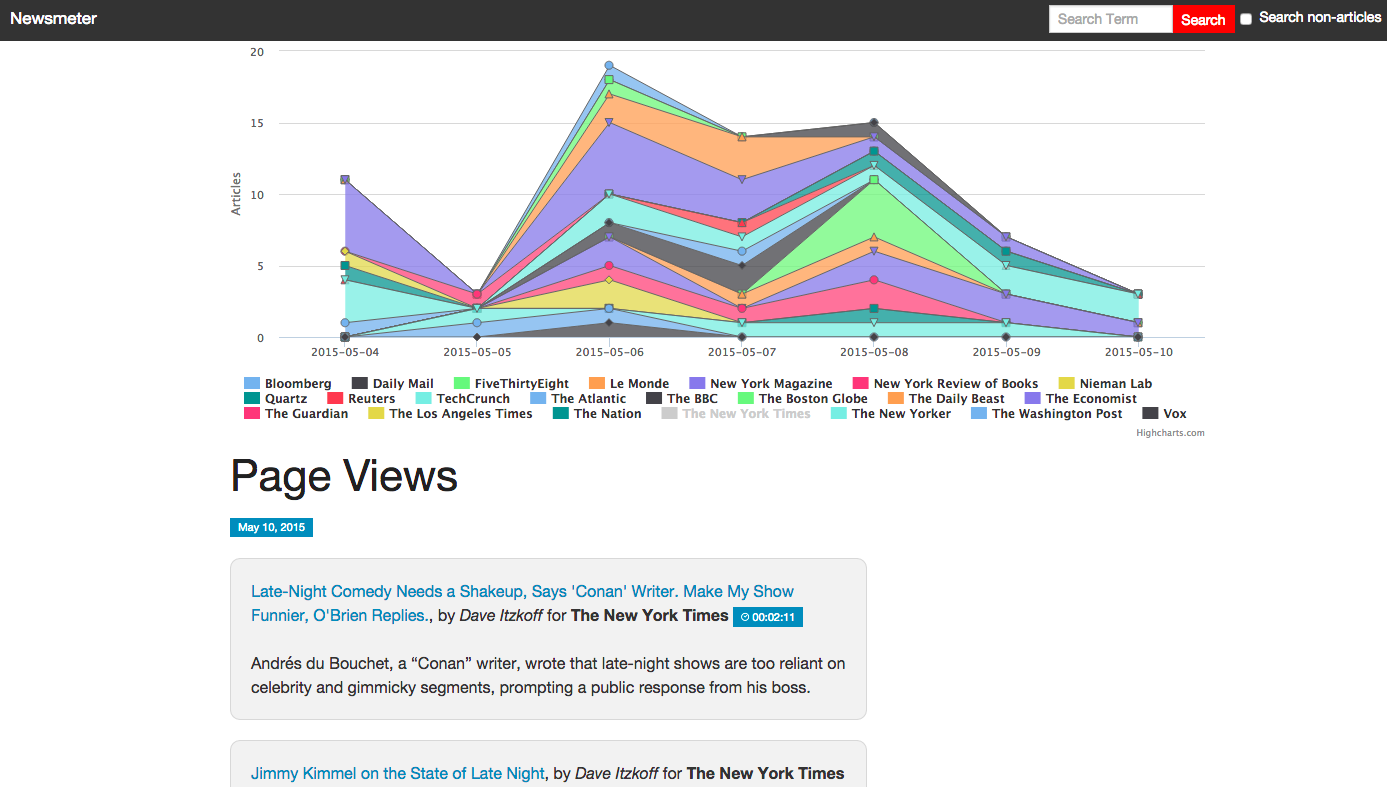Toggle The Nation legend entry
The image size is (1387, 787).
(597, 414)
